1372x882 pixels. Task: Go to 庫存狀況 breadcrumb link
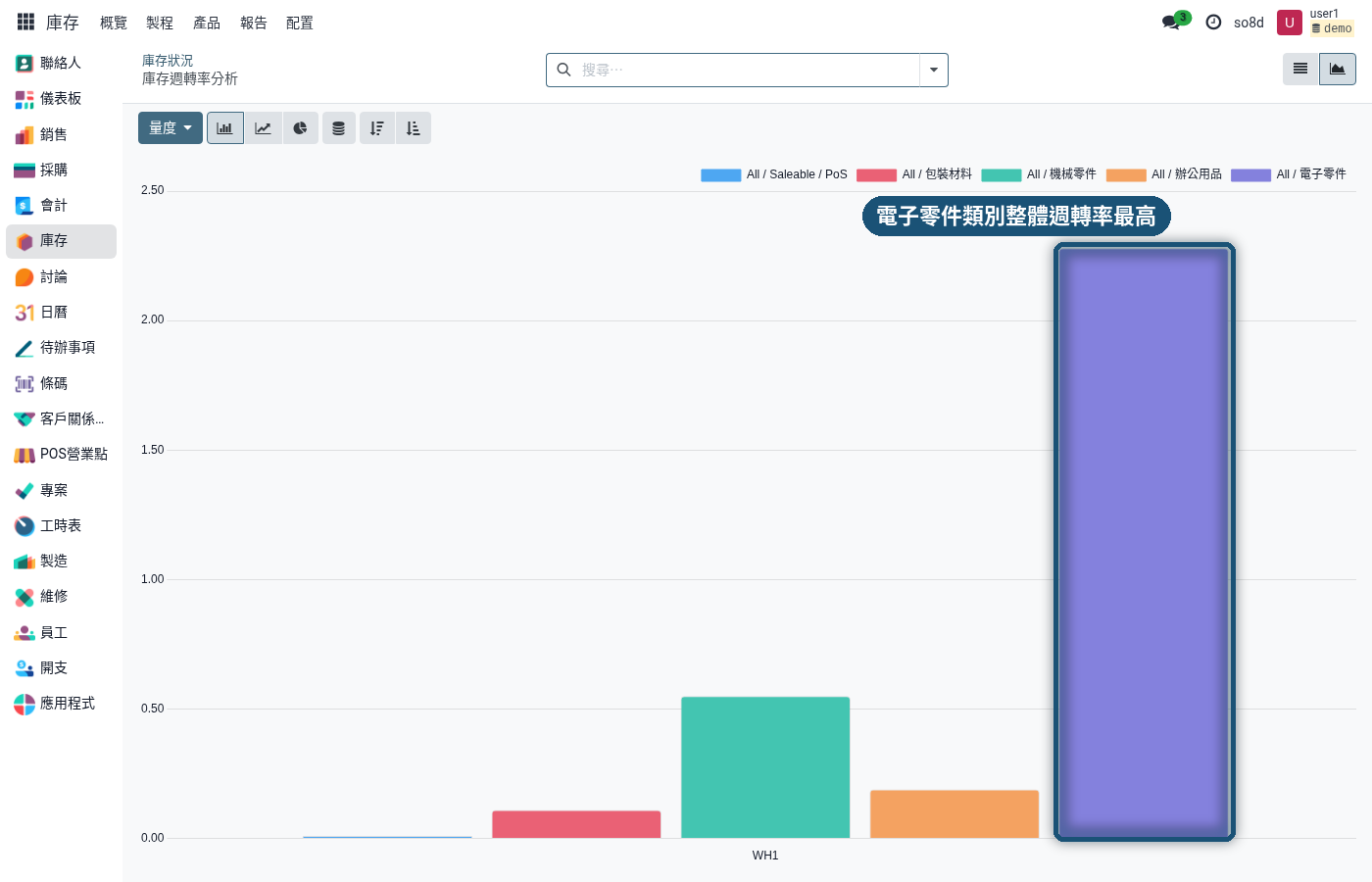[168, 61]
